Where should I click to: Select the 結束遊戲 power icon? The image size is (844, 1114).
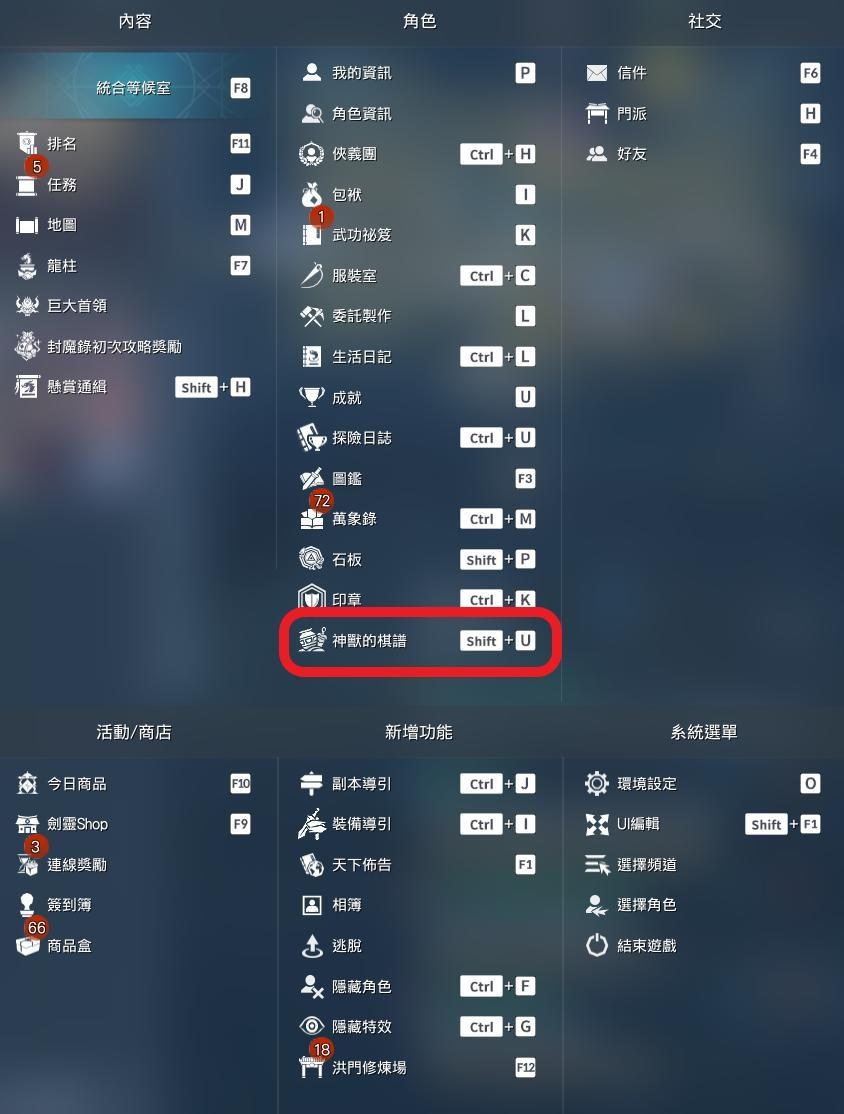[597, 945]
